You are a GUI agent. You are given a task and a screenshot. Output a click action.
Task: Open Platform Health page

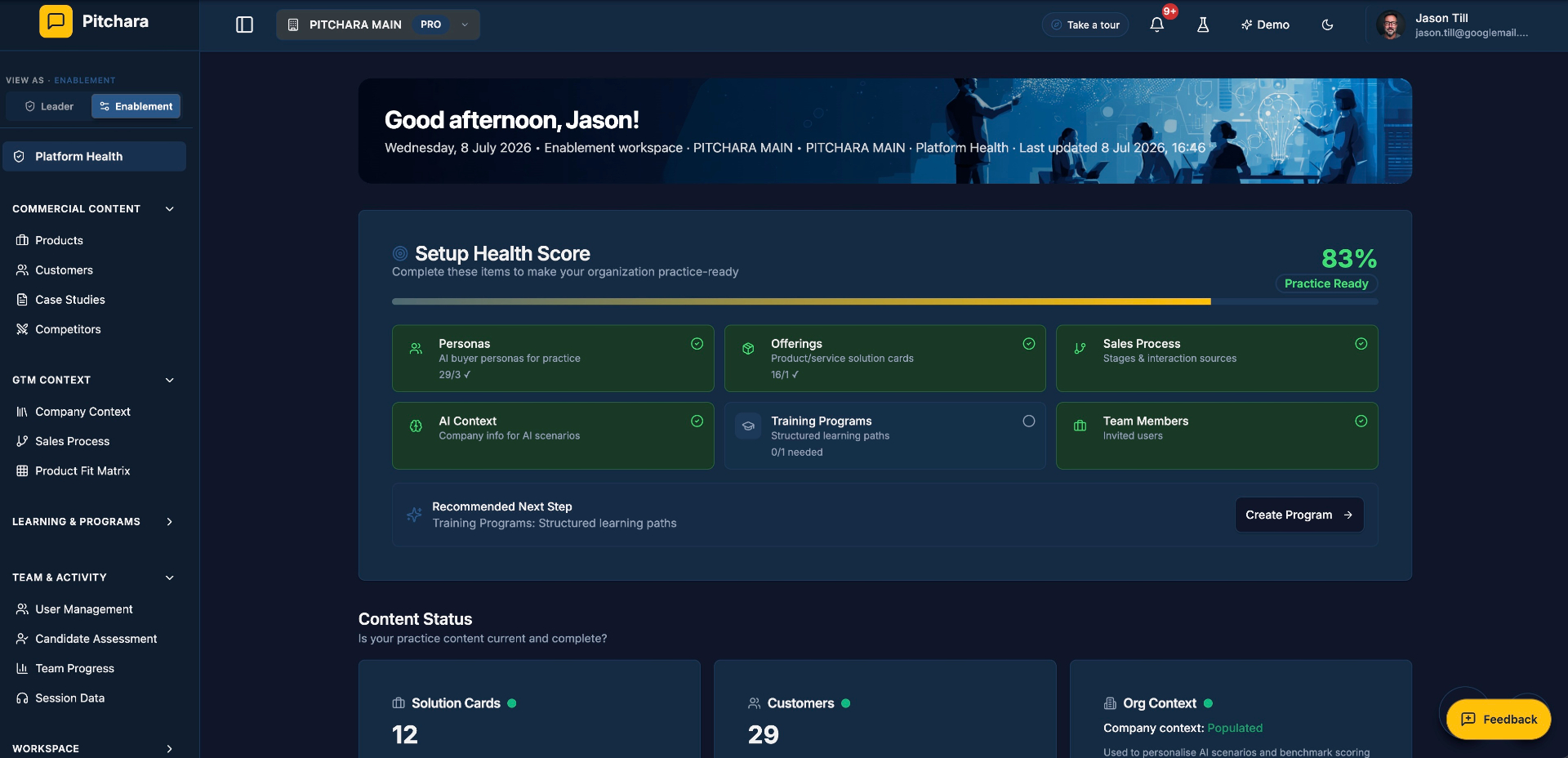point(95,156)
